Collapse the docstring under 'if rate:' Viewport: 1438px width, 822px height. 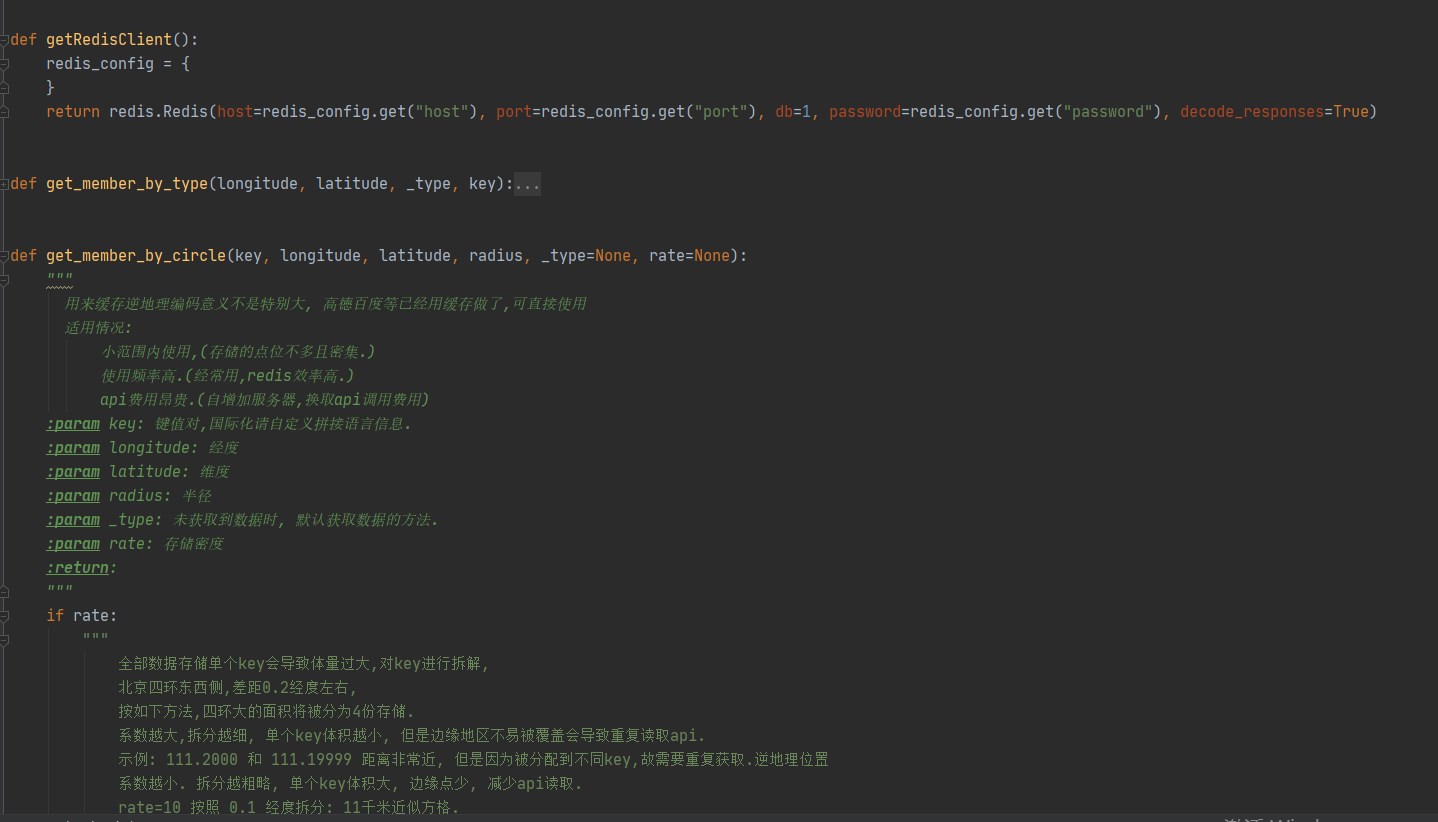click(x=5, y=640)
